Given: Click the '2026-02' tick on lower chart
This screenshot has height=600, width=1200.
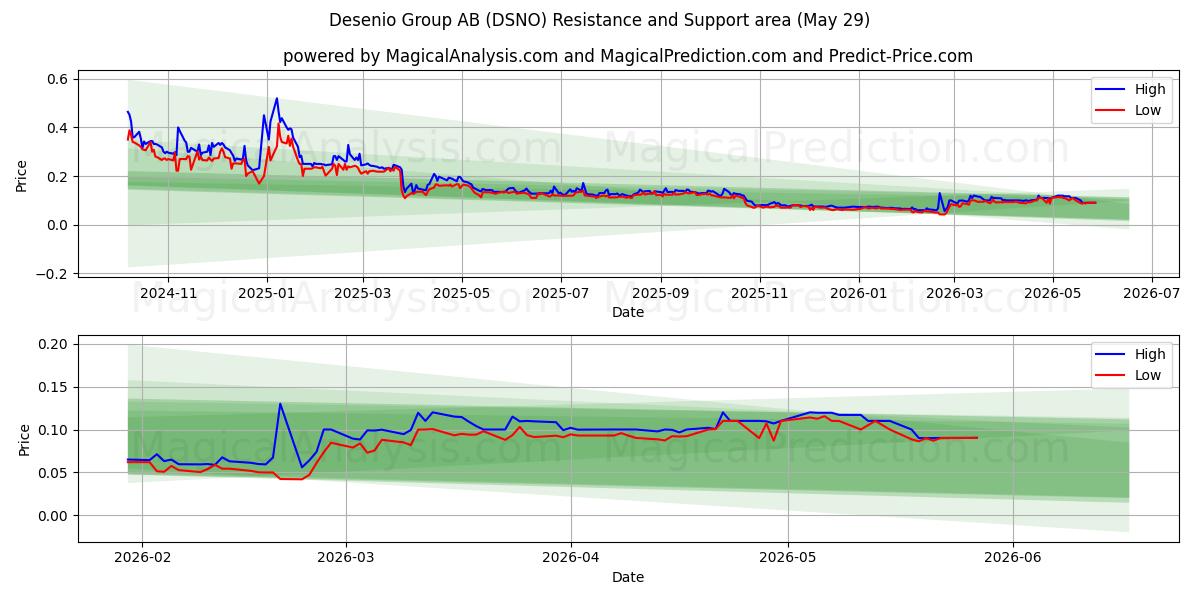Looking at the screenshot, I should (x=142, y=558).
